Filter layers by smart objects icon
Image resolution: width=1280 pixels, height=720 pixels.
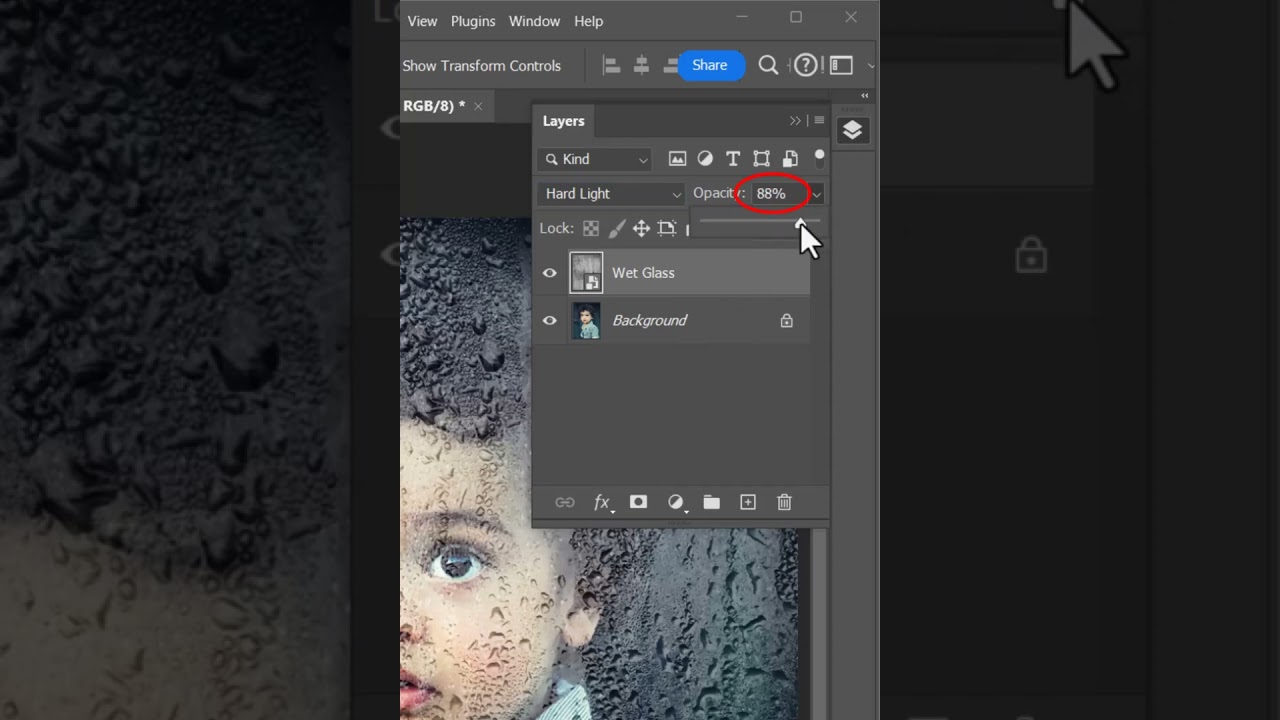(x=790, y=159)
